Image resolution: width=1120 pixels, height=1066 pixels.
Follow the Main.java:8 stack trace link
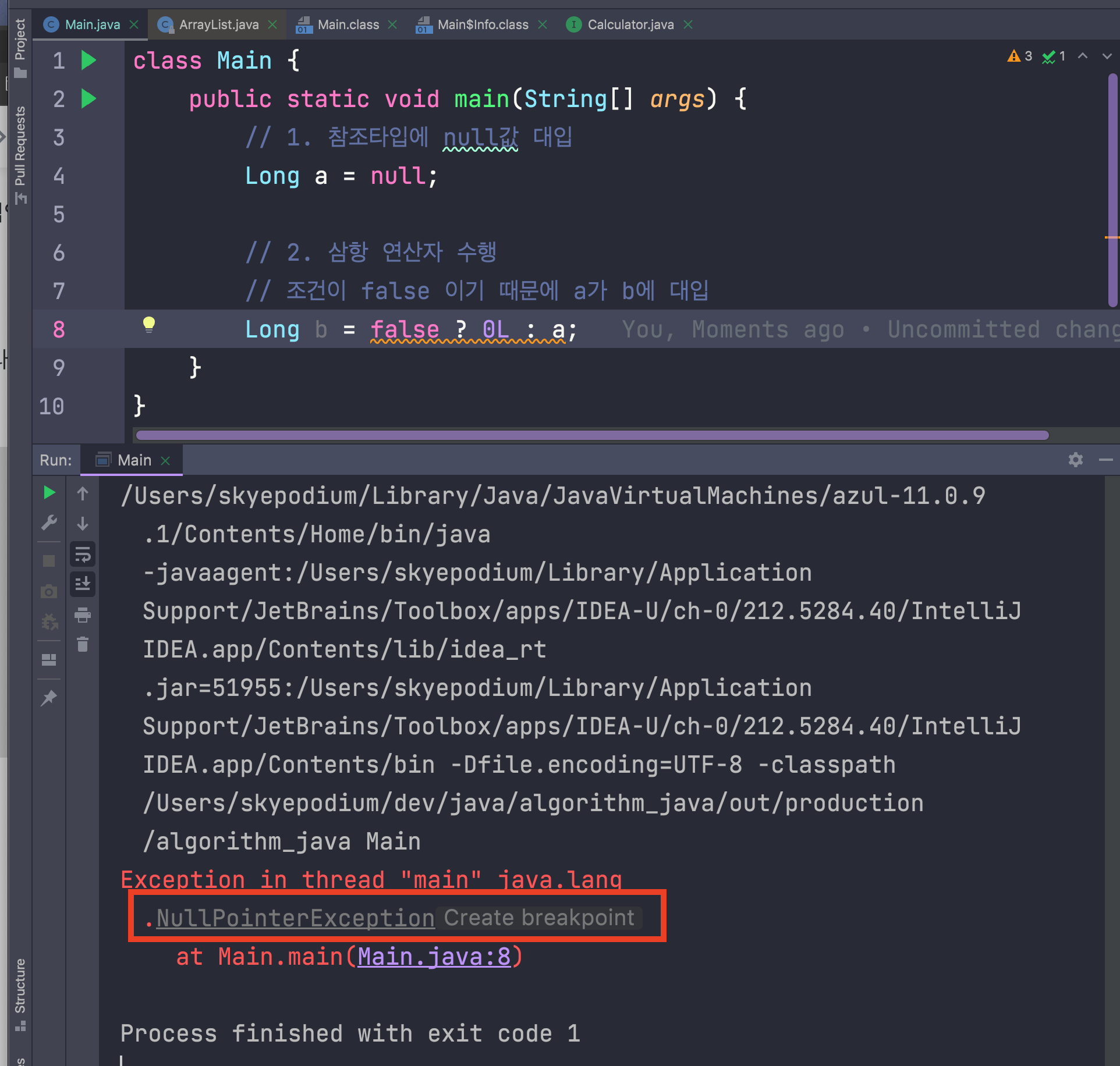point(434,957)
